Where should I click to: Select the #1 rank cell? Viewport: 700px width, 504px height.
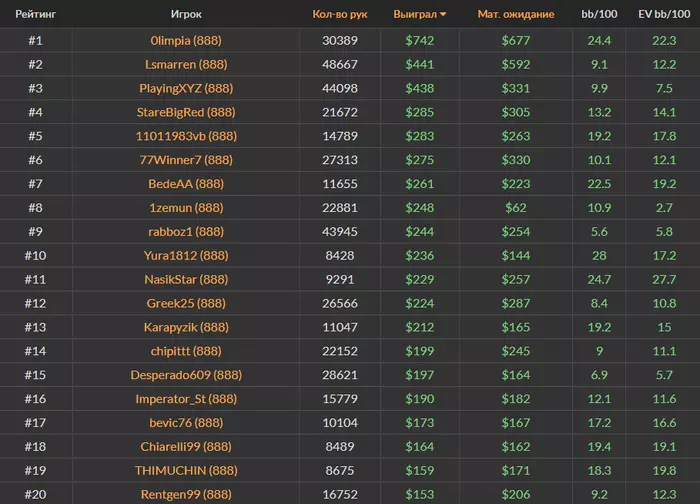(x=35, y=41)
